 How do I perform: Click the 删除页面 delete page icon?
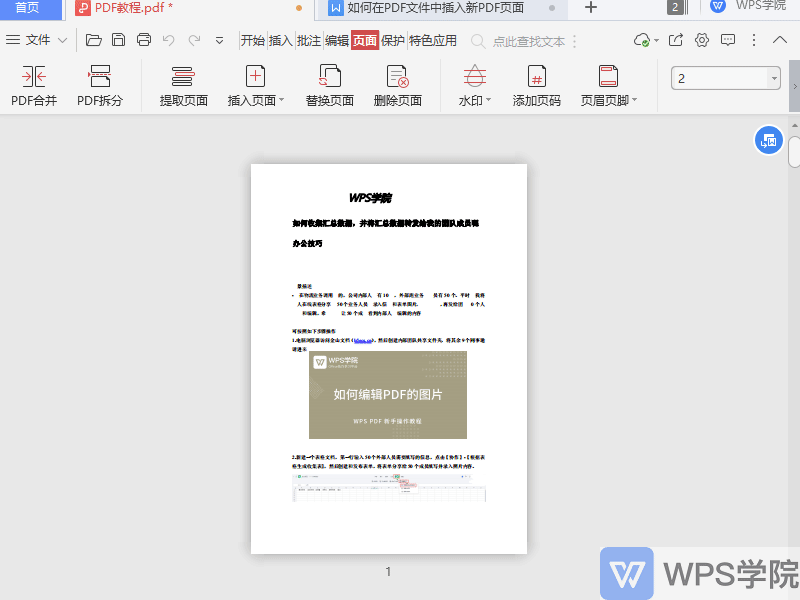(397, 77)
